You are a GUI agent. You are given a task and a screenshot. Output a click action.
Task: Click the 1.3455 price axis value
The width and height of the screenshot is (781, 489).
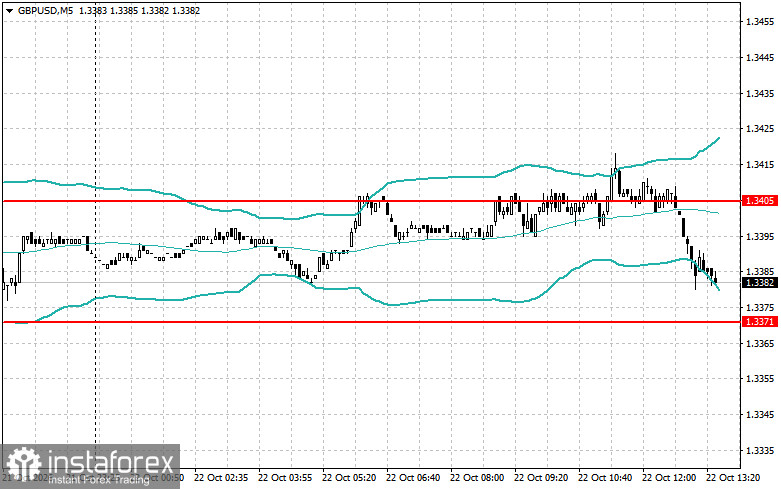tap(760, 22)
